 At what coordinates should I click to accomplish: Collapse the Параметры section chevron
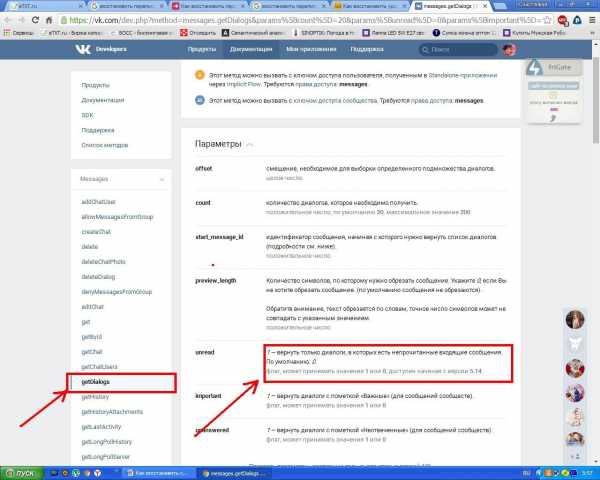[x=250, y=145]
